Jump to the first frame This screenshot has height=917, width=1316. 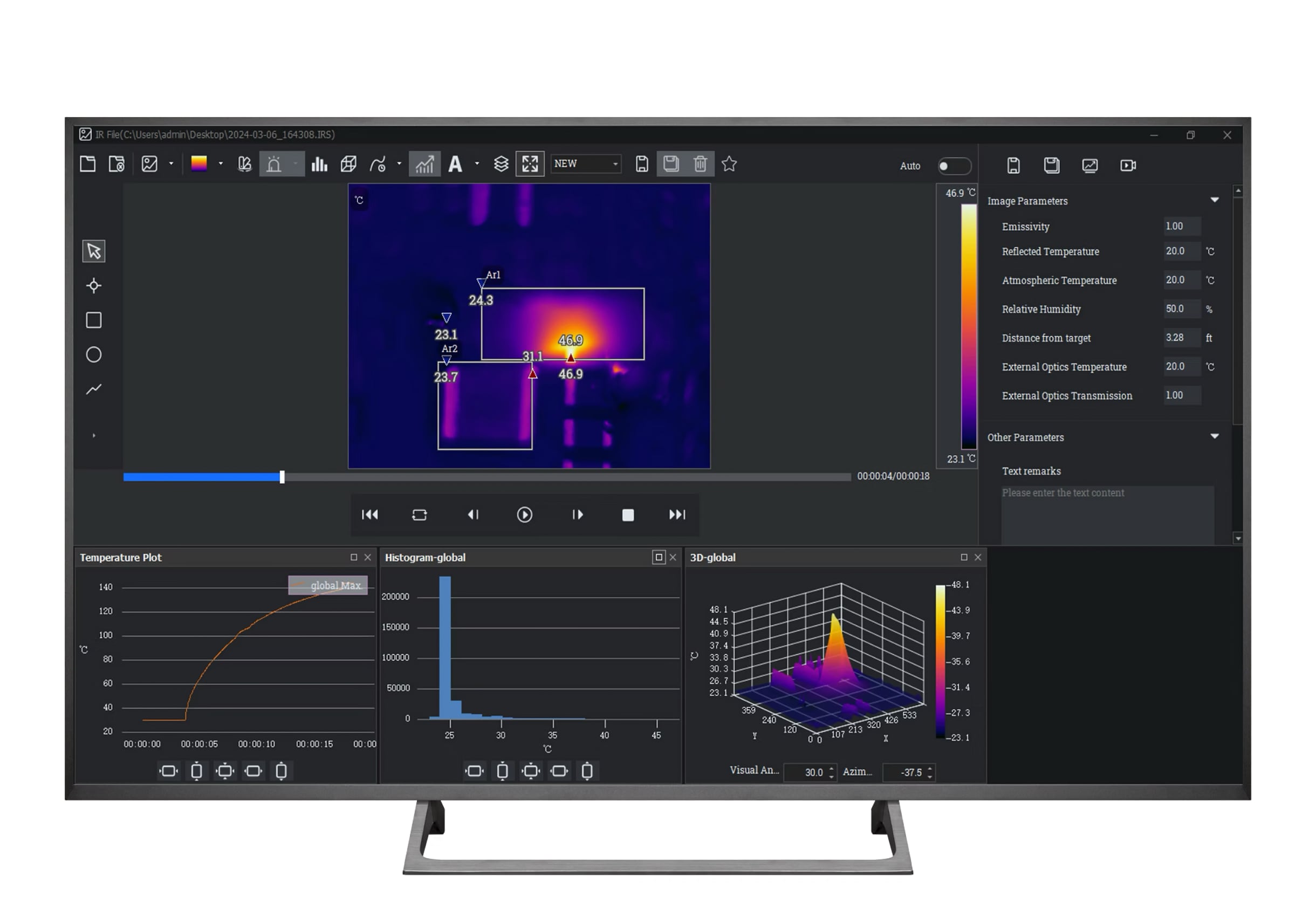[371, 515]
